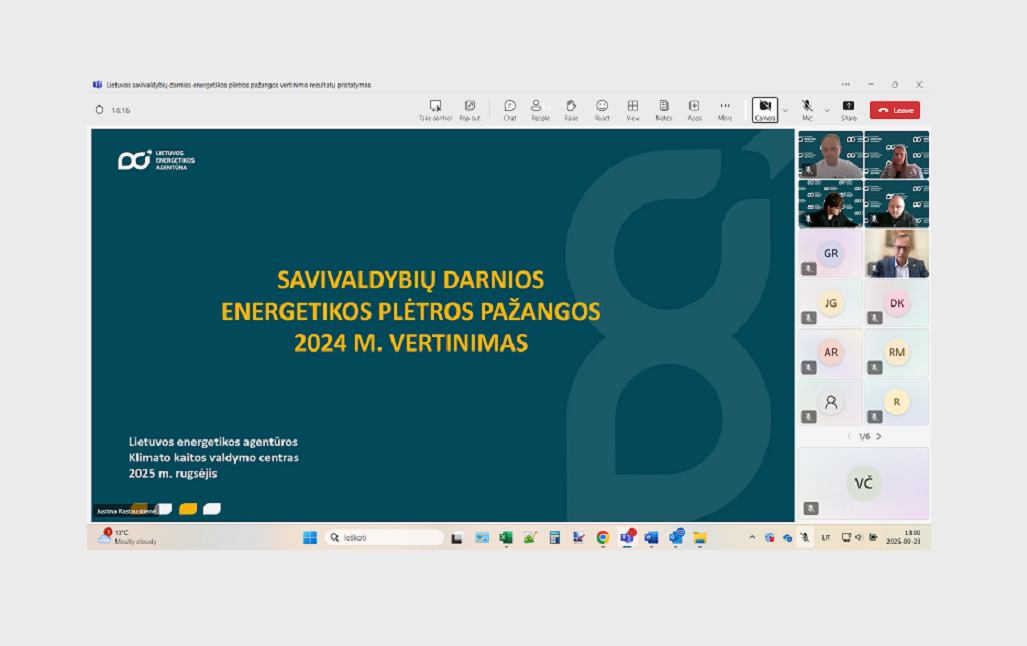Pop out the shared content
1027x646 pixels.
[470, 110]
